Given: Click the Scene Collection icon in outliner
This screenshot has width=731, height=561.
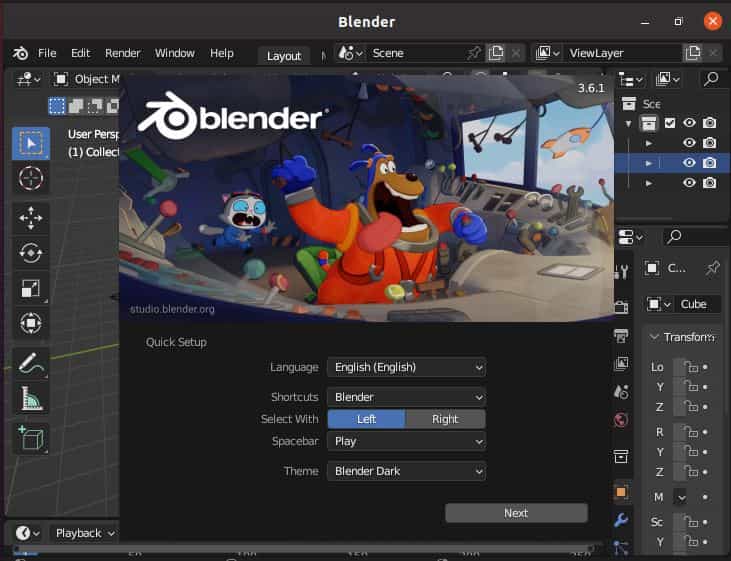Looking at the screenshot, I should coord(629,104).
